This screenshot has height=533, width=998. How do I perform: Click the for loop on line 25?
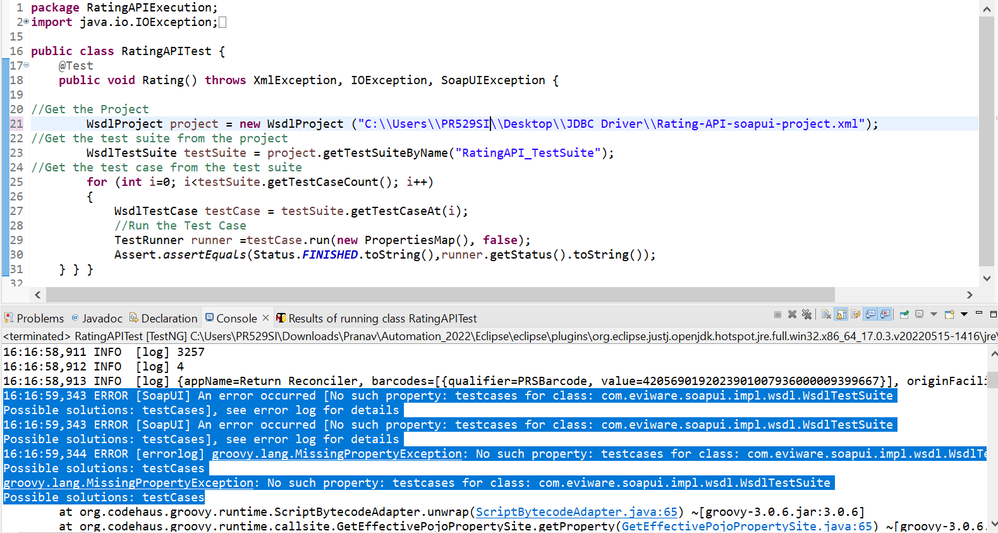click(260, 182)
